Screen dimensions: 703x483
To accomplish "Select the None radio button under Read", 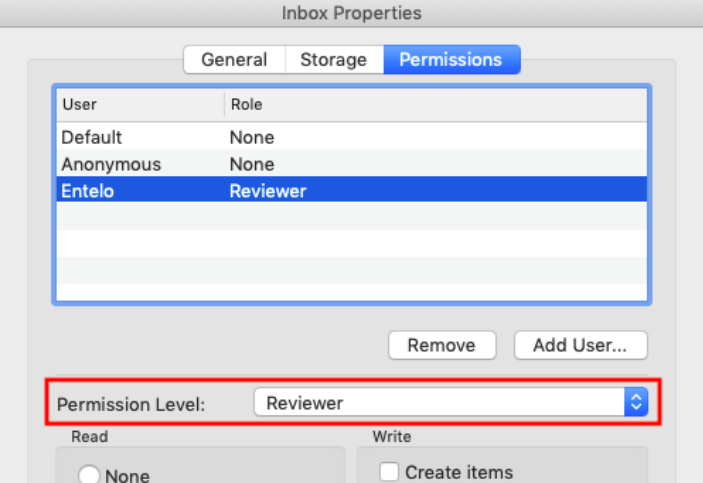I will [x=89, y=474].
